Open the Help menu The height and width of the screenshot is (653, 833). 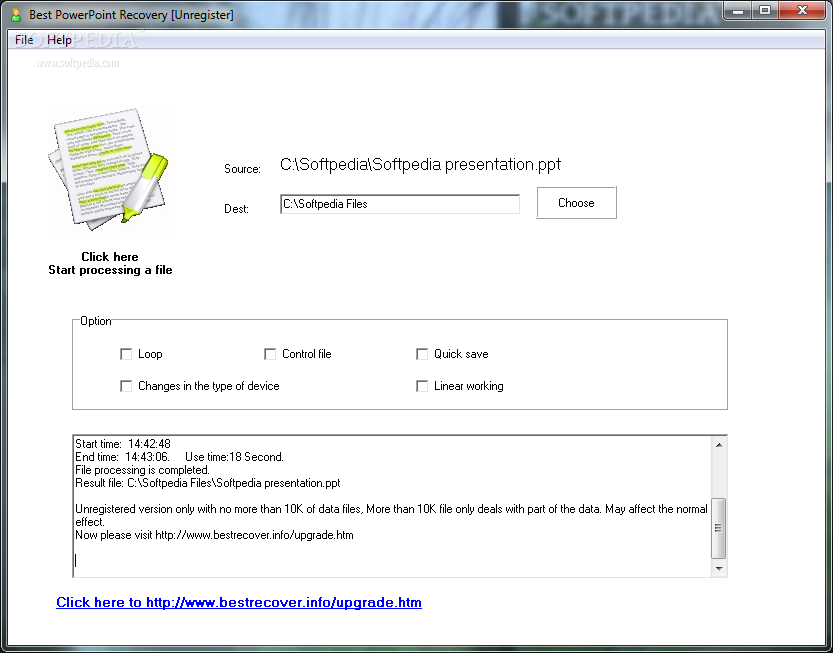(59, 40)
